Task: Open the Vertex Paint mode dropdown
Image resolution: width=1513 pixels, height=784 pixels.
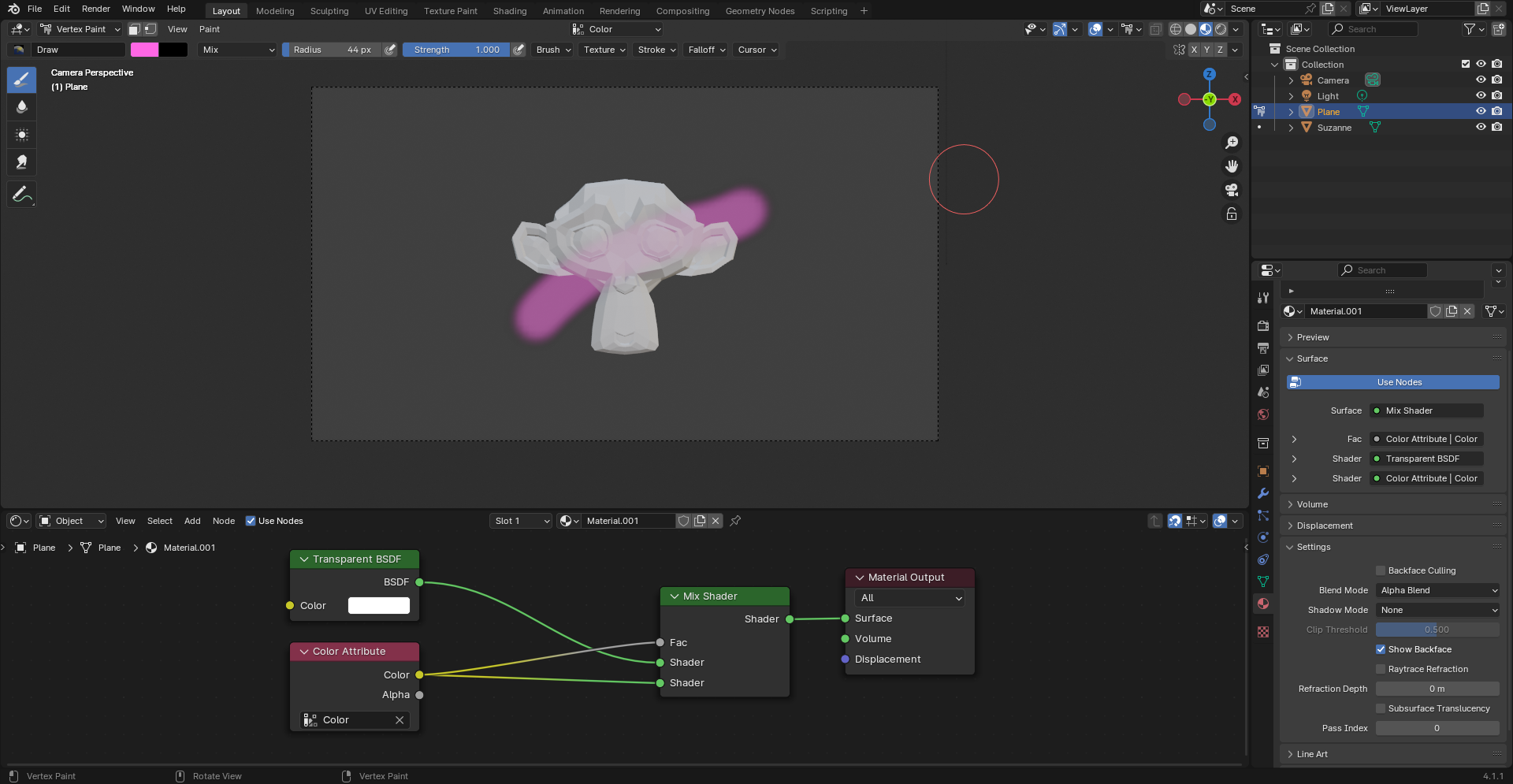Action: click(80, 29)
